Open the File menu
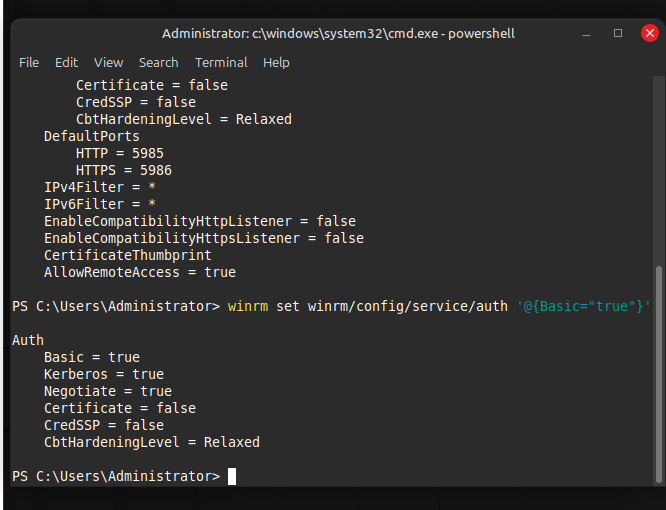The image size is (666, 510). coord(29,62)
